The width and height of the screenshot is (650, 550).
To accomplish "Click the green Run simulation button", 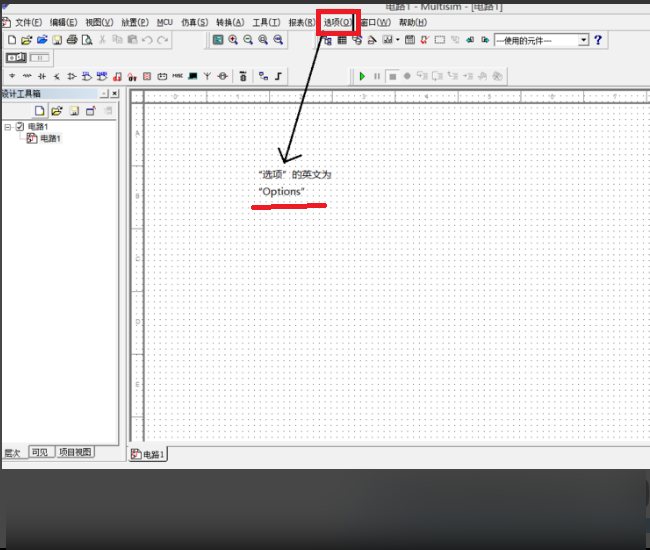I will (363, 76).
